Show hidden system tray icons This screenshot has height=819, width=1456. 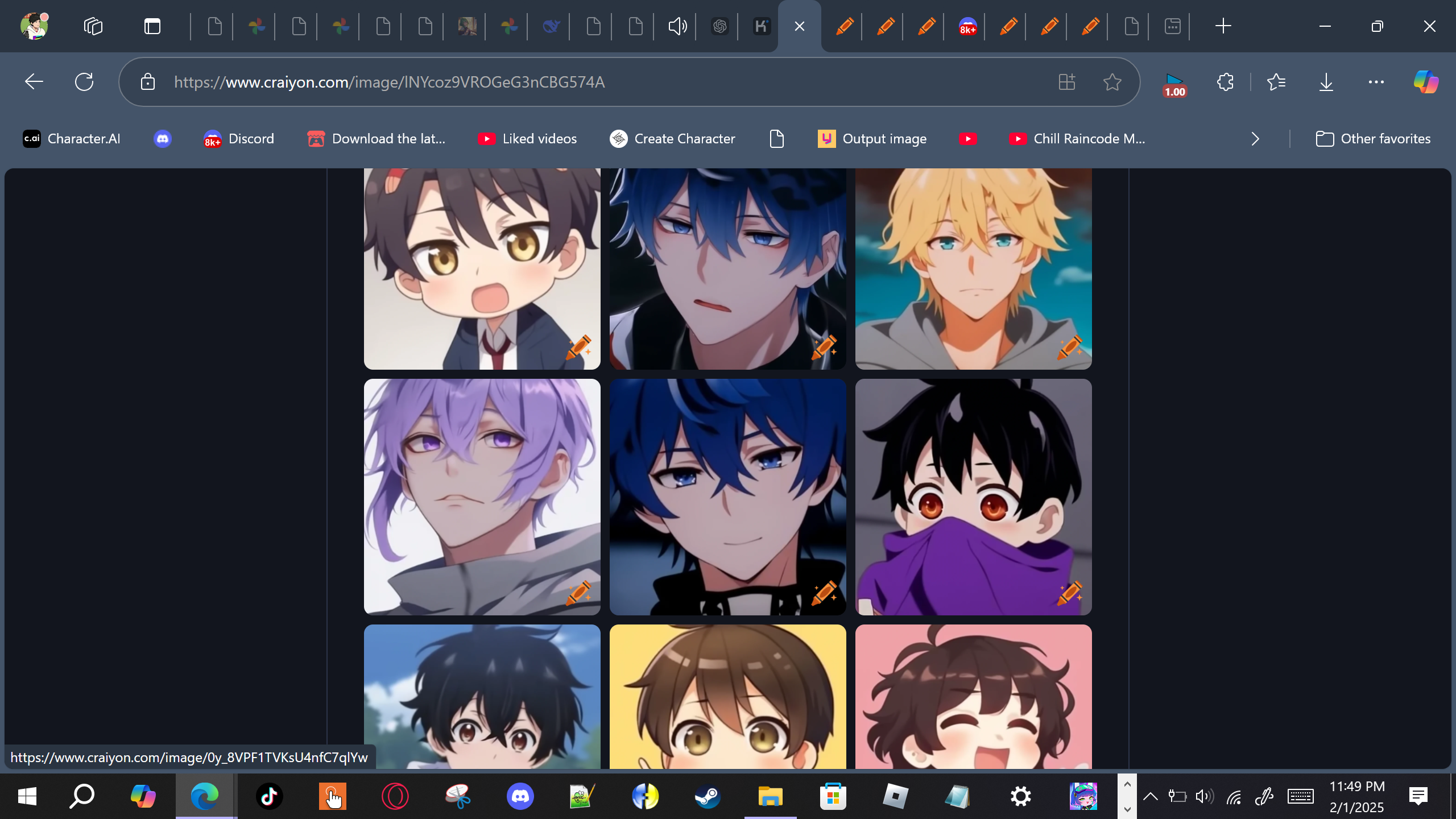[1150, 796]
